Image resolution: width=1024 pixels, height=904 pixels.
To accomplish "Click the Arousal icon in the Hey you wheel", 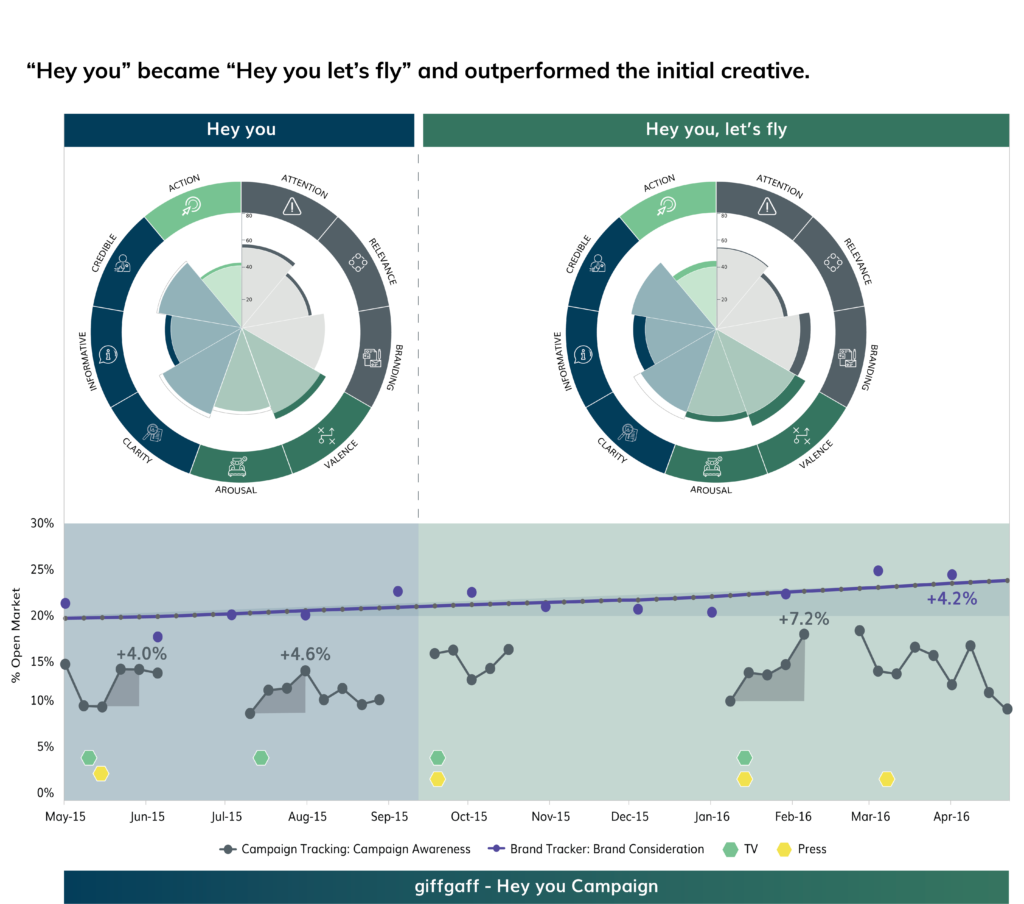I will (x=237, y=466).
